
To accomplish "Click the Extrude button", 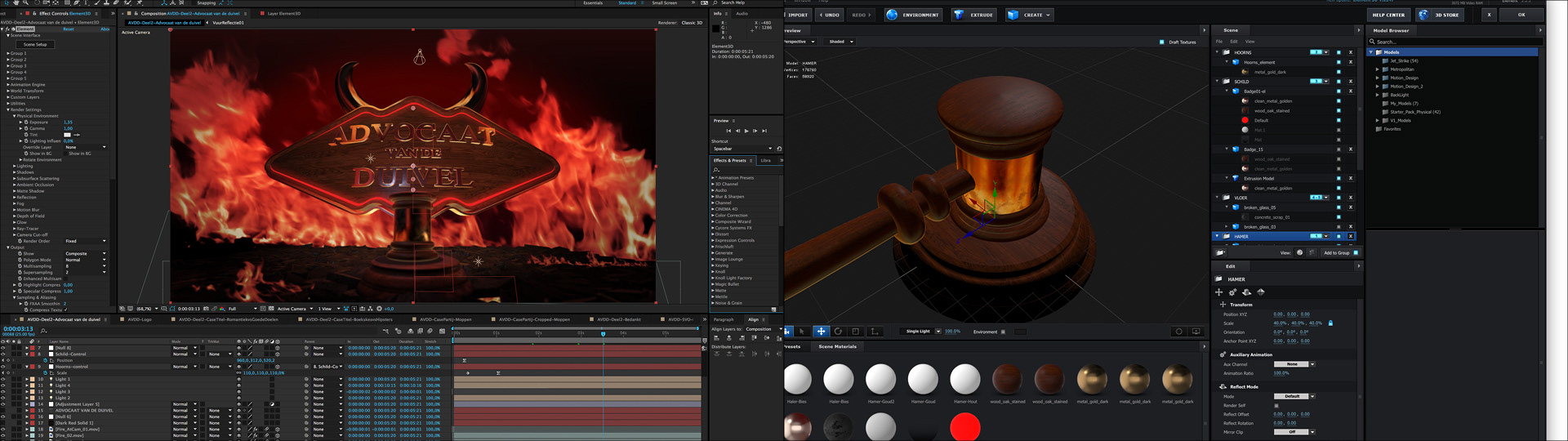I will pos(973,15).
